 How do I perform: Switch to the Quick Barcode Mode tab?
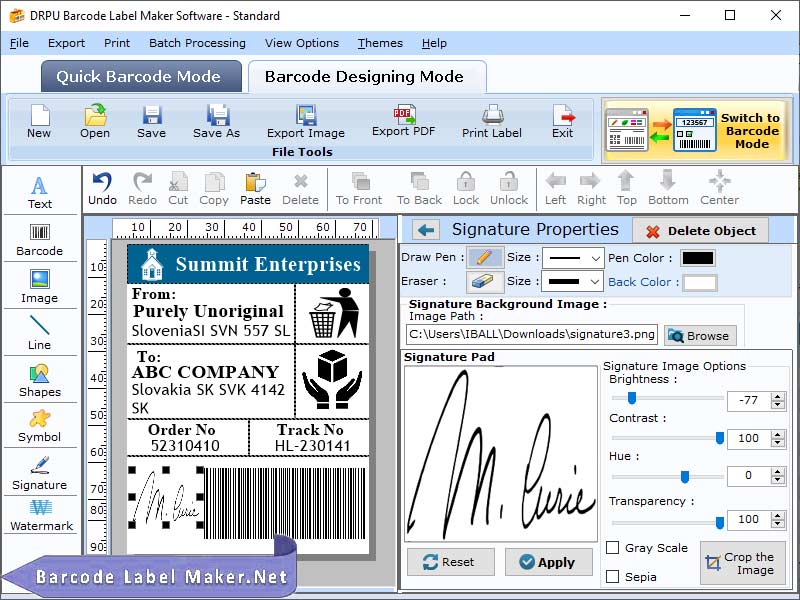coord(141,77)
